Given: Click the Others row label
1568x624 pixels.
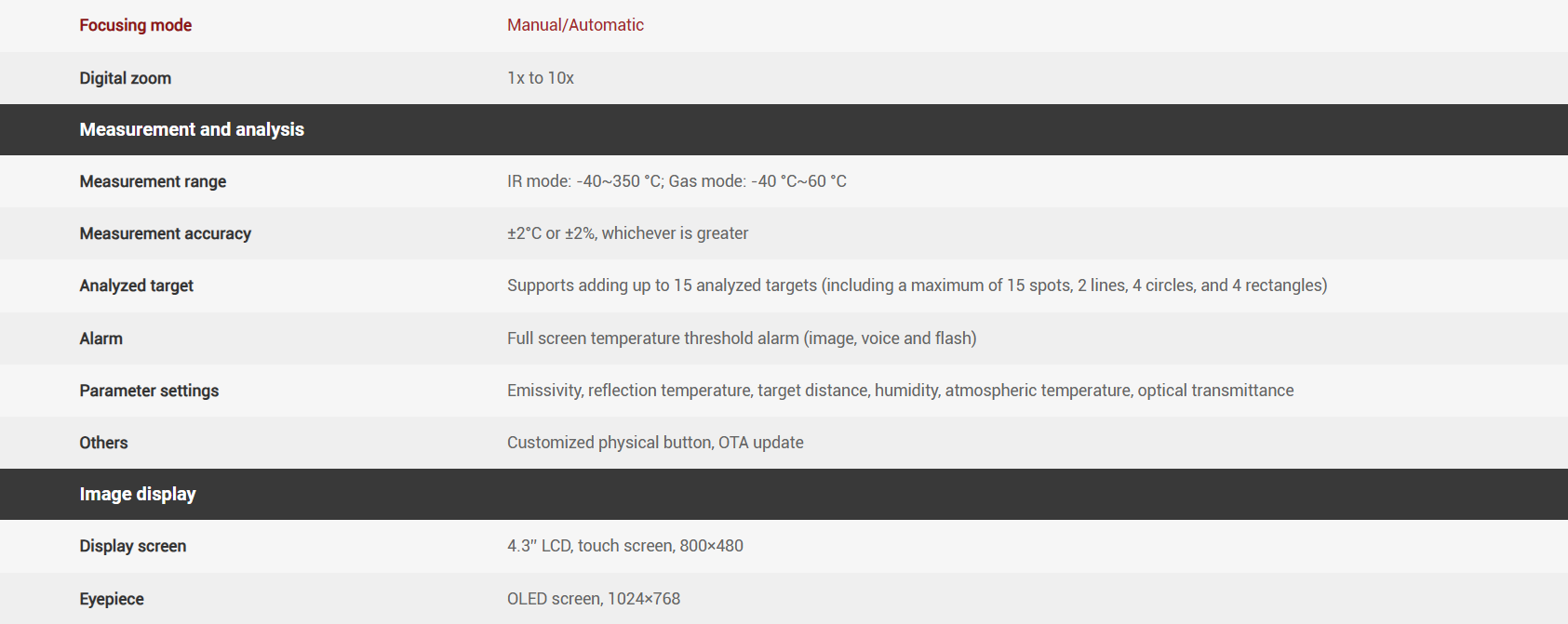Looking at the screenshot, I should [103, 443].
